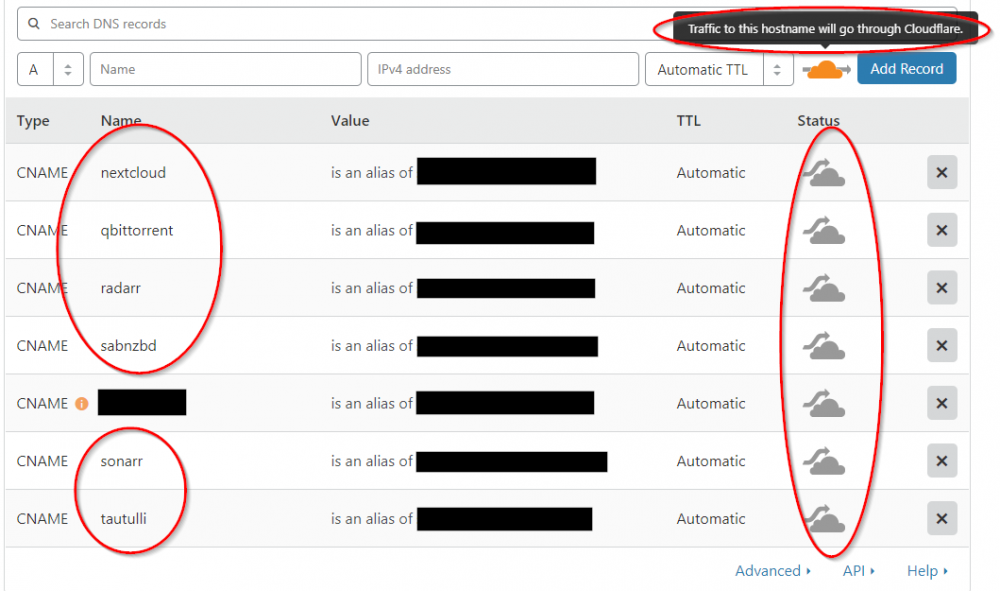Click the search magnifier icon
1000x591 pixels.
(34, 24)
